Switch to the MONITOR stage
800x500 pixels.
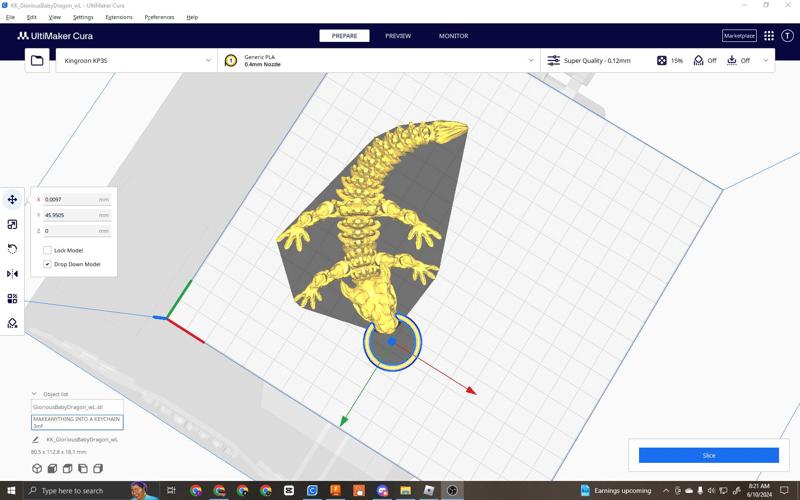(454, 36)
